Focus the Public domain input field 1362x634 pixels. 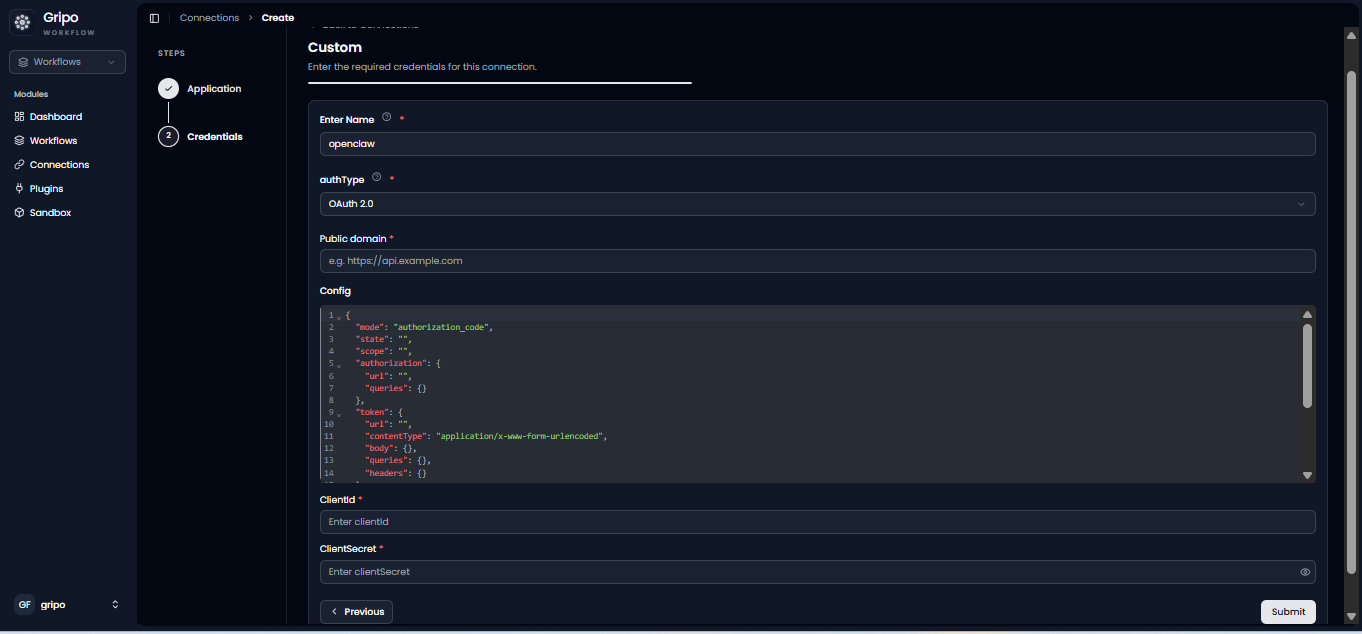[x=817, y=261]
